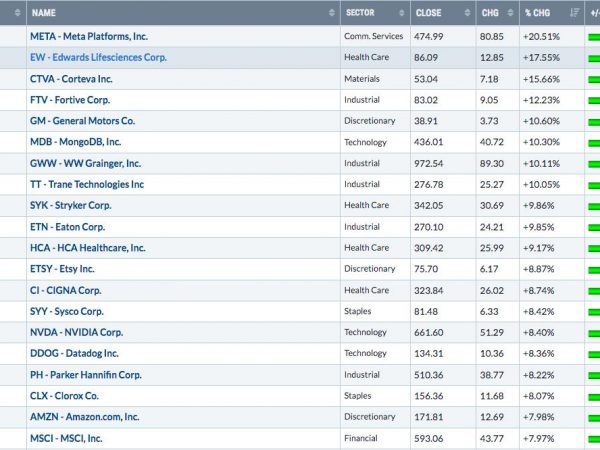
Task: Sort table by the NAME column sort arrows
Action: (332, 13)
